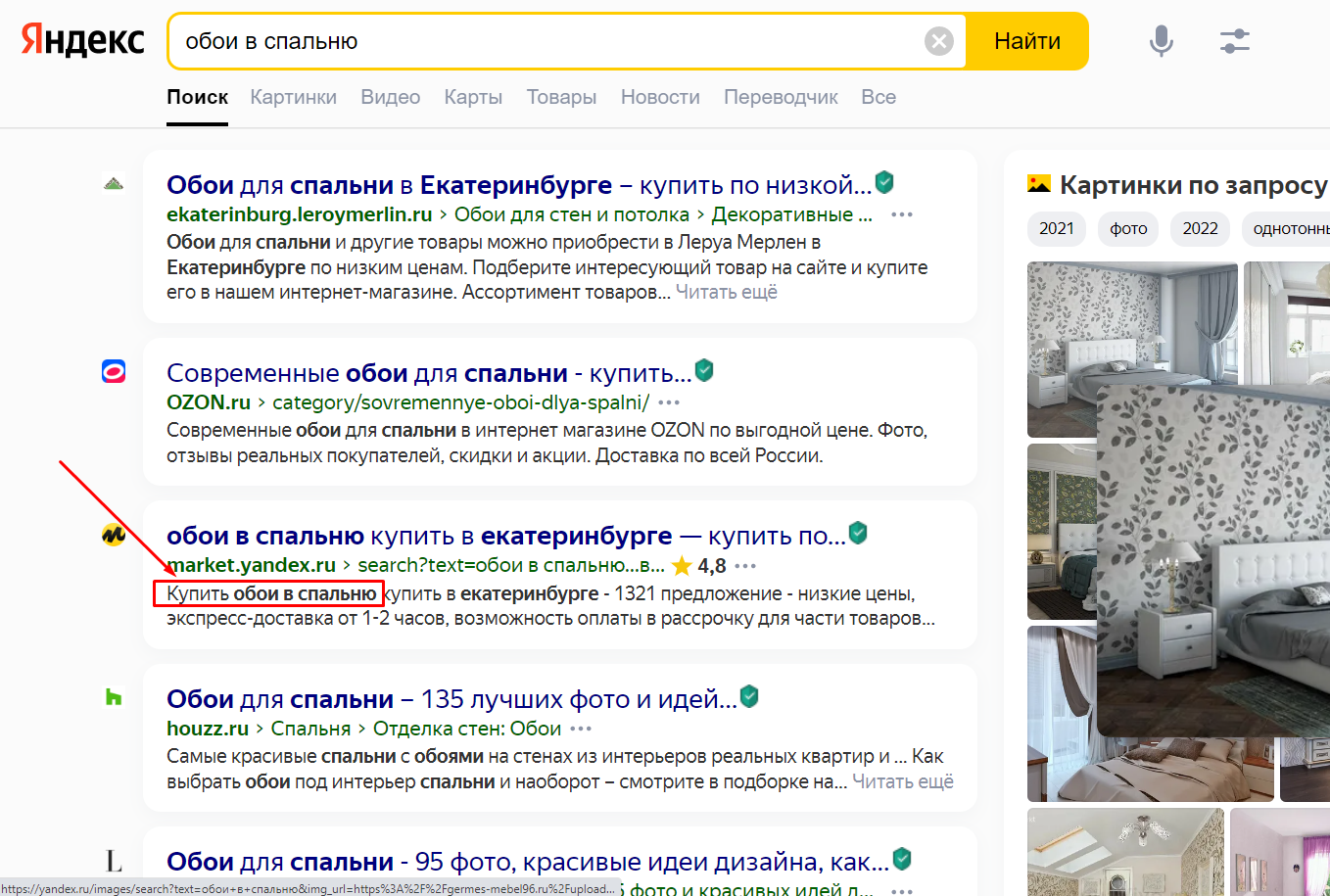Open the Карты tab
Image resolution: width=1330 pixels, height=896 pixels.
coord(473,97)
